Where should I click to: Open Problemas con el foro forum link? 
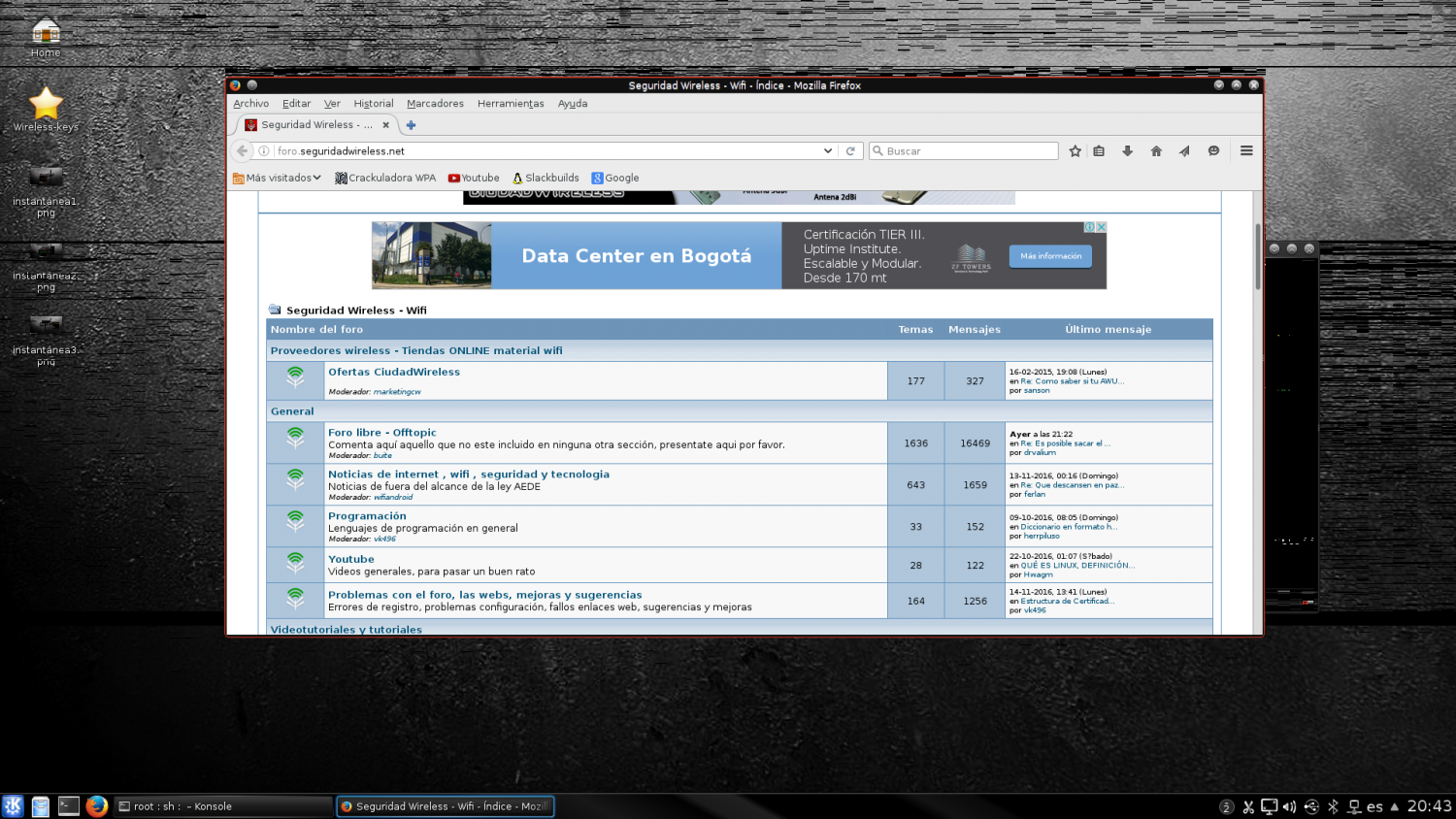pos(485,595)
